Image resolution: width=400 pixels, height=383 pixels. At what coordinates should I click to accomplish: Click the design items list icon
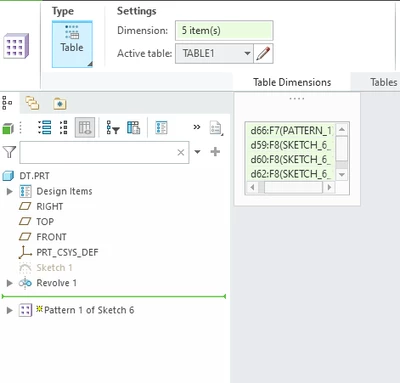pyautogui.click(x=161, y=127)
